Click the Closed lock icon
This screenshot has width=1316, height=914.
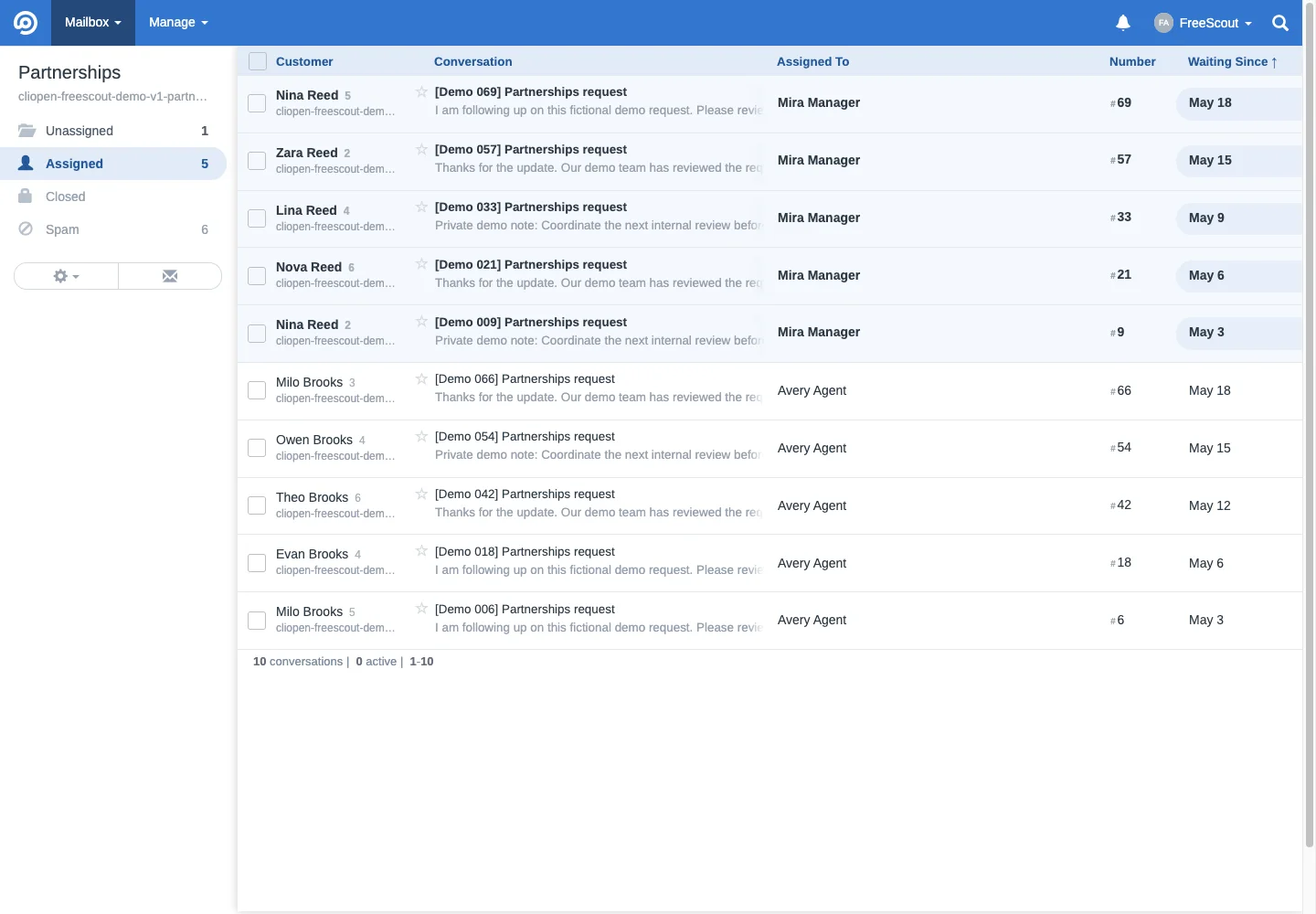tap(26, 196)
